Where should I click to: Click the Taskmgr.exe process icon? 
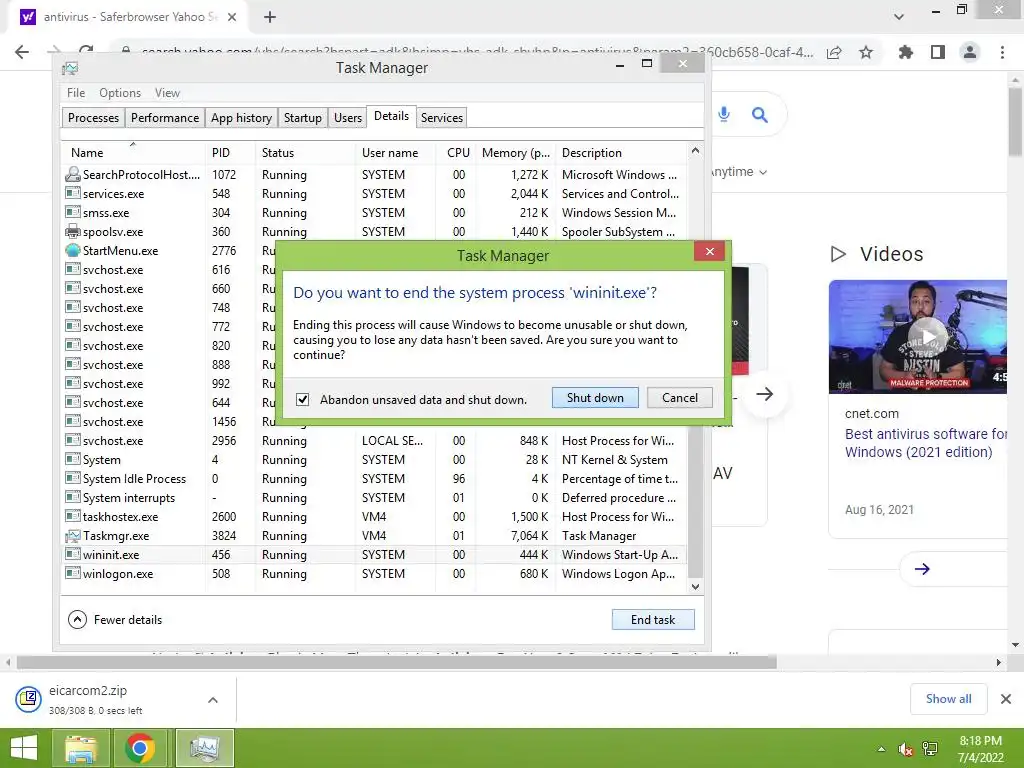point(72,536)
